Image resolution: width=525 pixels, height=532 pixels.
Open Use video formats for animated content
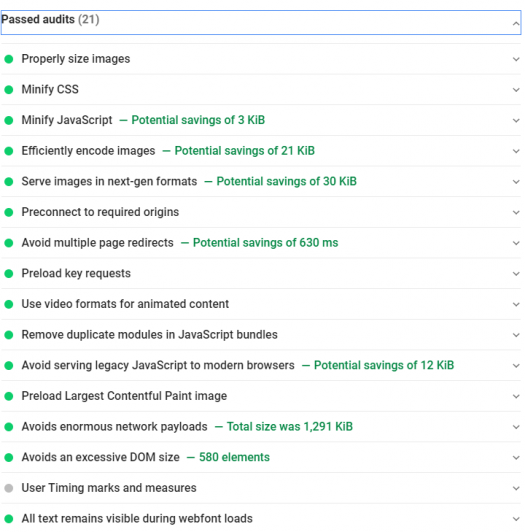[x=261, y=304]
